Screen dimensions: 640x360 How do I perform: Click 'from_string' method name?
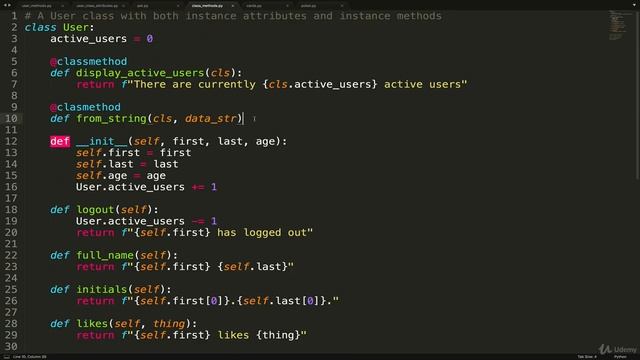[x=111, y=119]
